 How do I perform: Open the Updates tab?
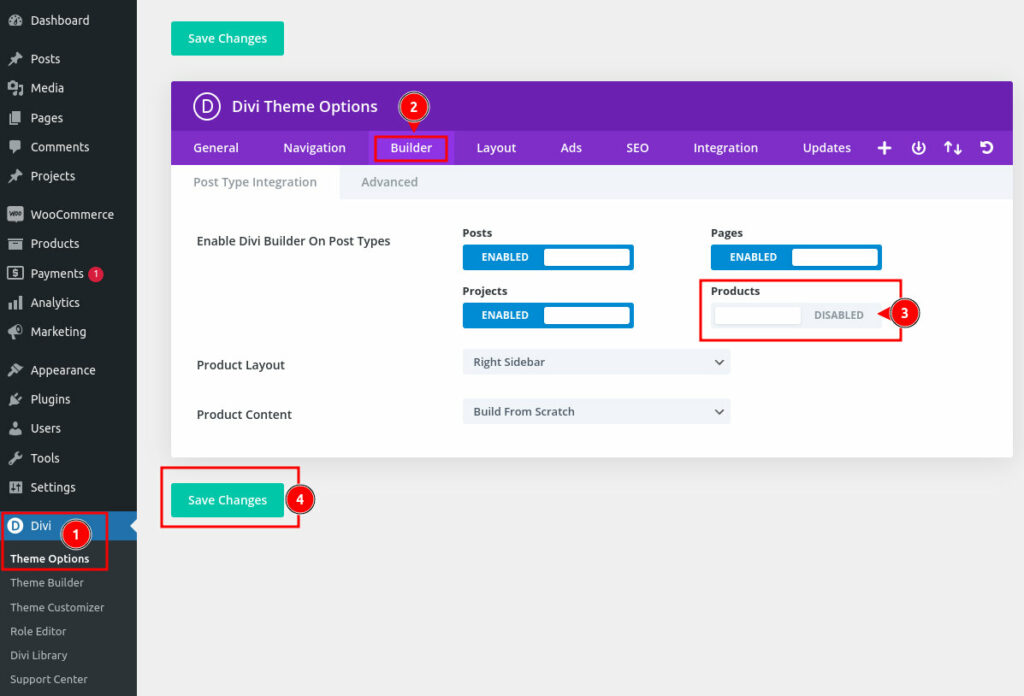pos(827,148)
